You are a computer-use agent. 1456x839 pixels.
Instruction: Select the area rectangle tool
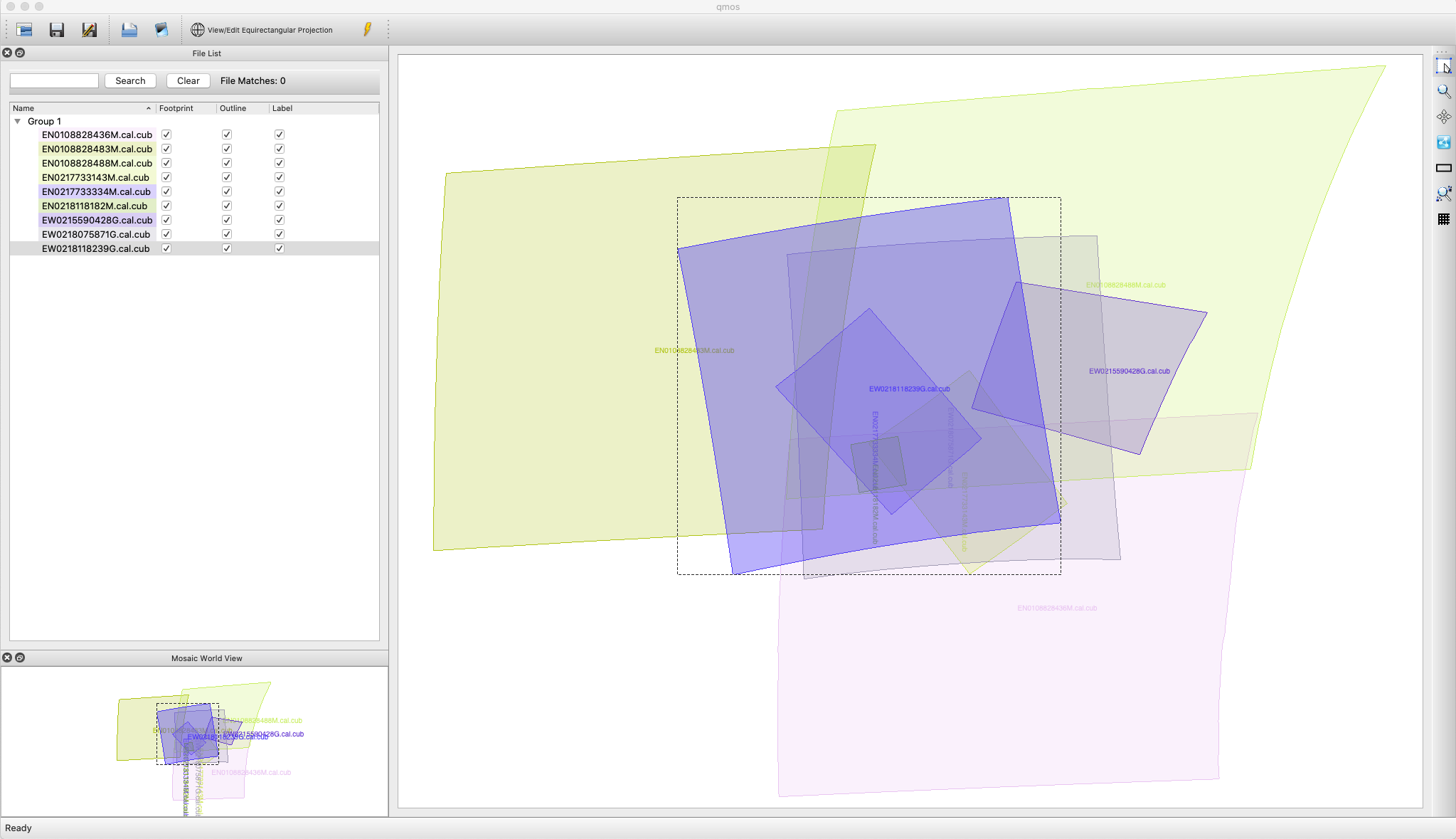pos(1443,168)
